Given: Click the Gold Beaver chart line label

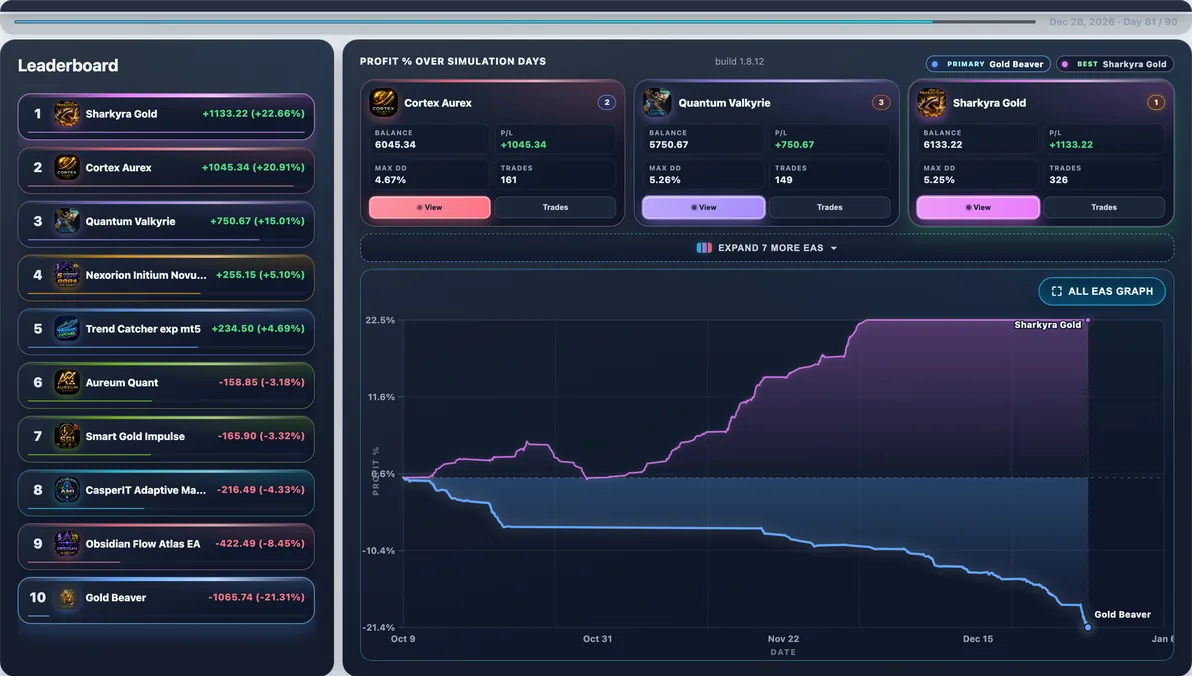Looking at the screenshot, I should click(x=1122, y=614).
